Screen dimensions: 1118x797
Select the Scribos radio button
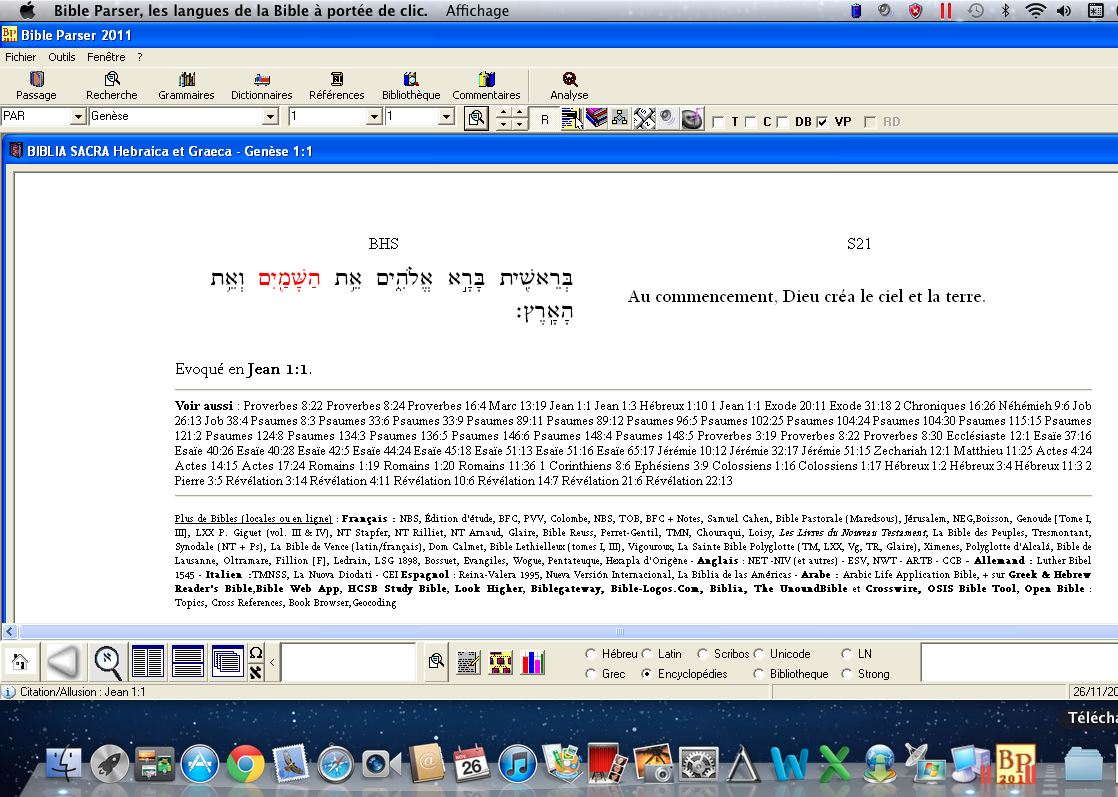[x=702, y=654]
